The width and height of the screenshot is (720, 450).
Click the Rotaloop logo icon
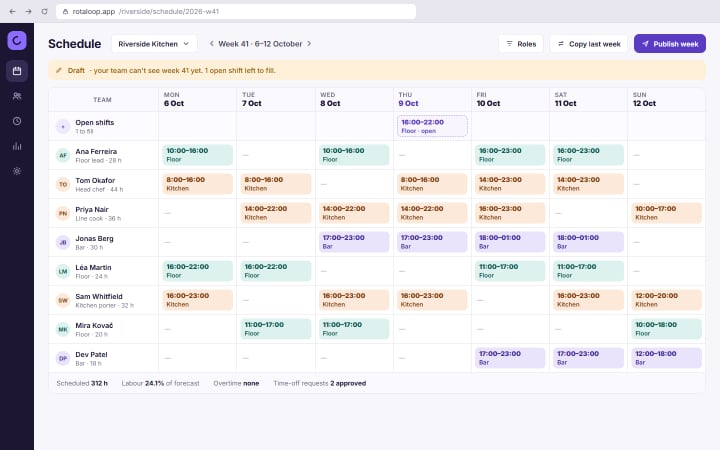coord(17,40)
